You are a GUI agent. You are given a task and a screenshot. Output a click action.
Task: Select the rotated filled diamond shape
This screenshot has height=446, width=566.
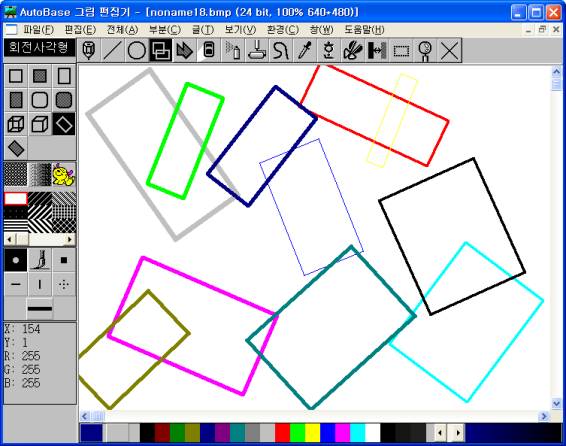click(x=16, y=149)
